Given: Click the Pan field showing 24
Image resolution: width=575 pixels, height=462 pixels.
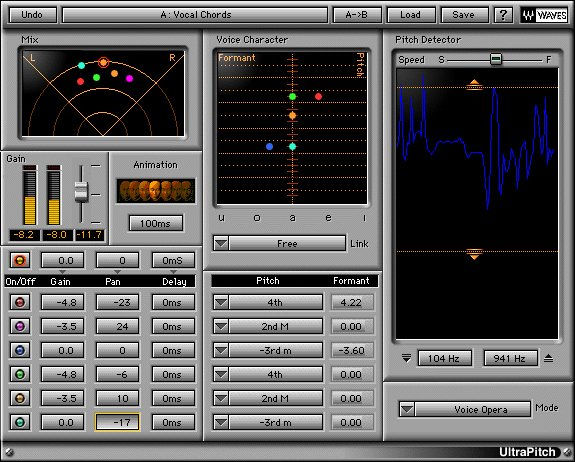Looking at the screenshot, I should coord(117,326).
